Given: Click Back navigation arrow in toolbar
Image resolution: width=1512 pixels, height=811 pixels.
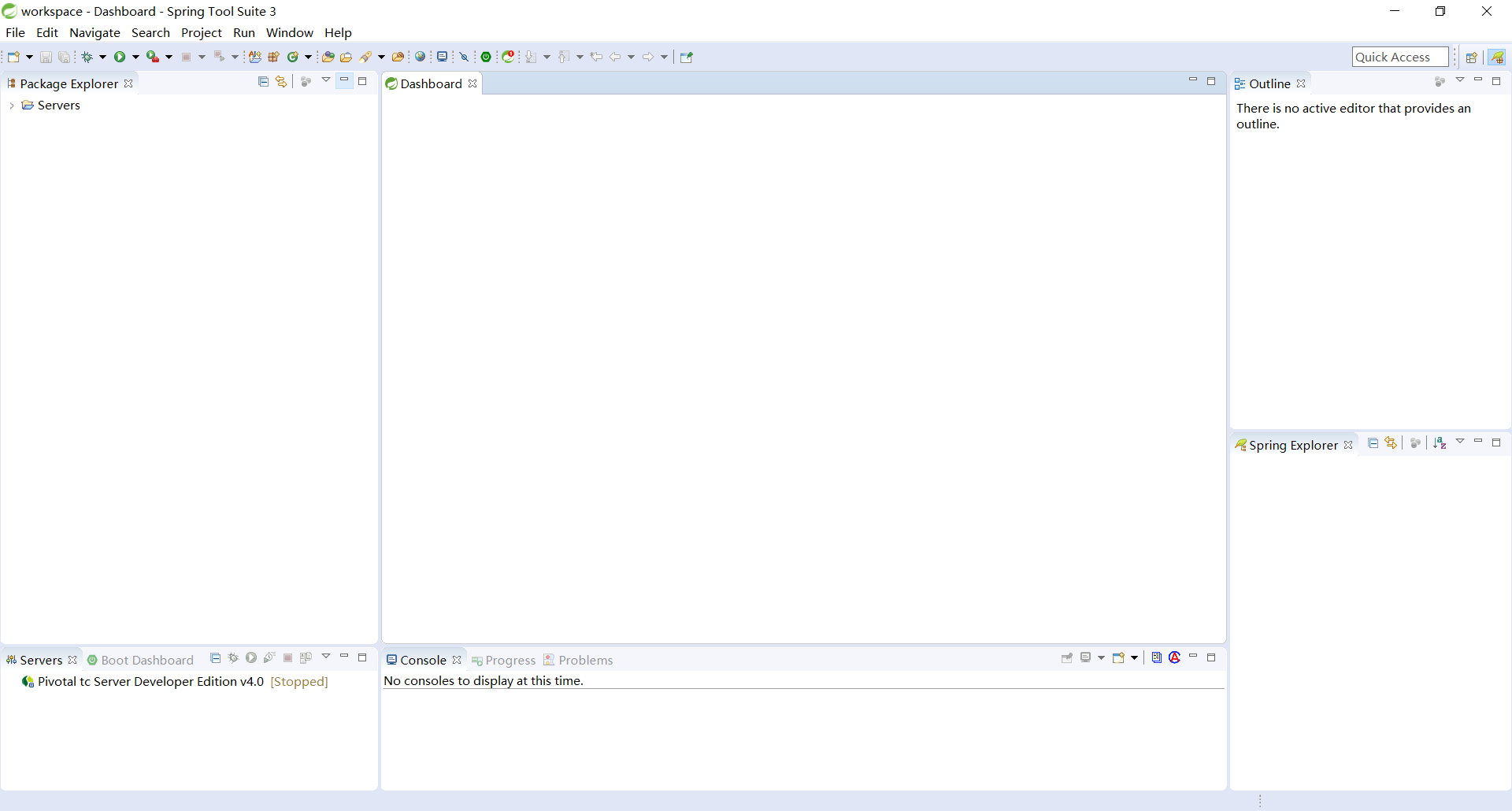Looking at the screenshot, I should [x=615, y=57].
